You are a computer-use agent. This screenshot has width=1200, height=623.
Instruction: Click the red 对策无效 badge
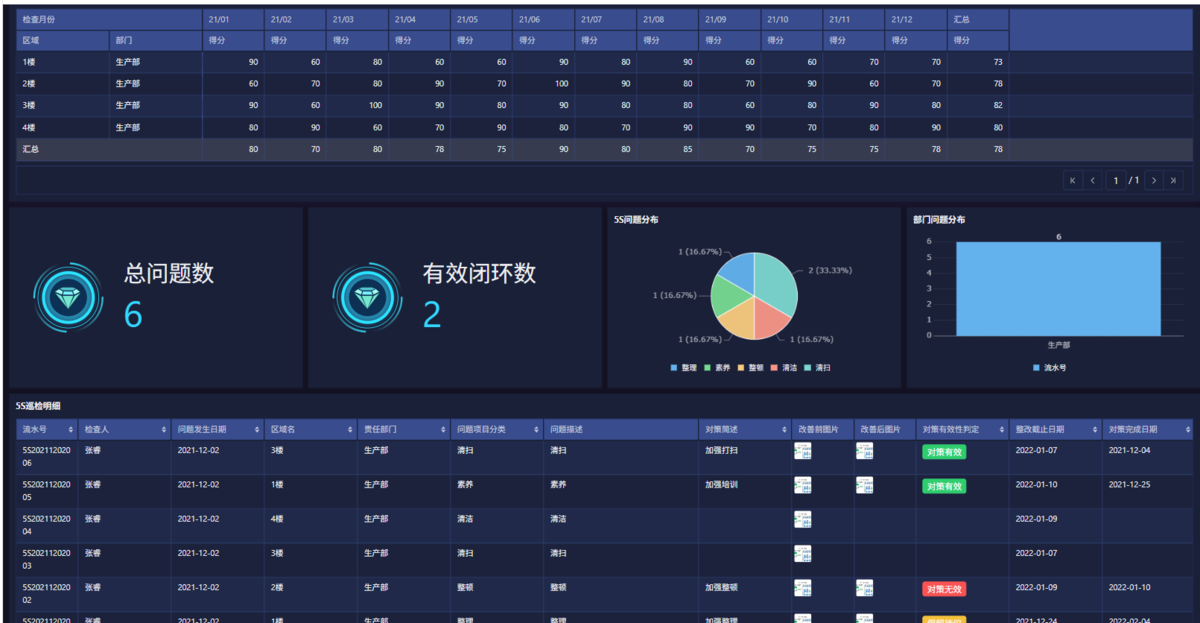coord(944,589)
